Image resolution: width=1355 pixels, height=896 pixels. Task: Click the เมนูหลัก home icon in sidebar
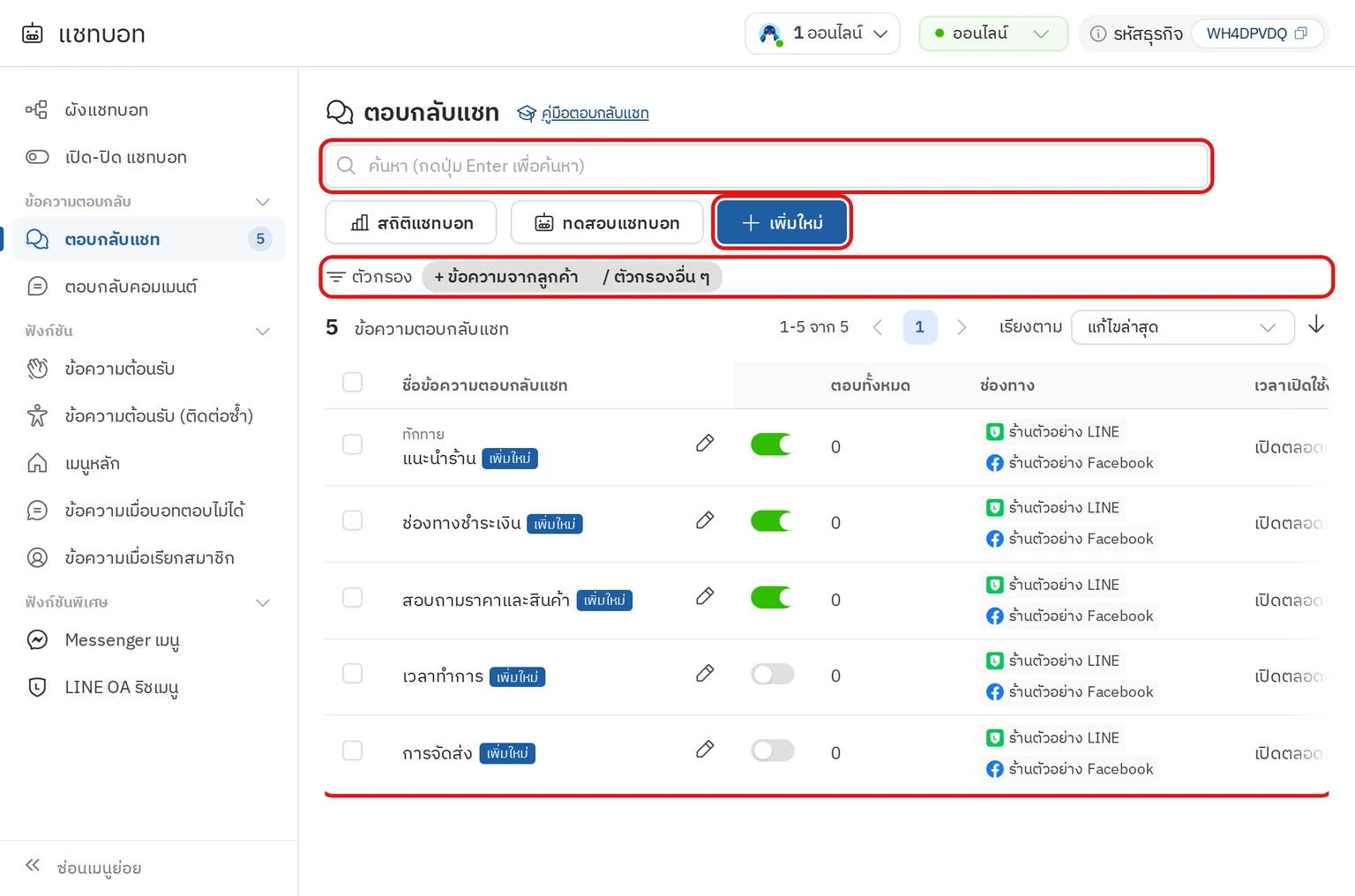pyautogui.click(x=37, y=463)
